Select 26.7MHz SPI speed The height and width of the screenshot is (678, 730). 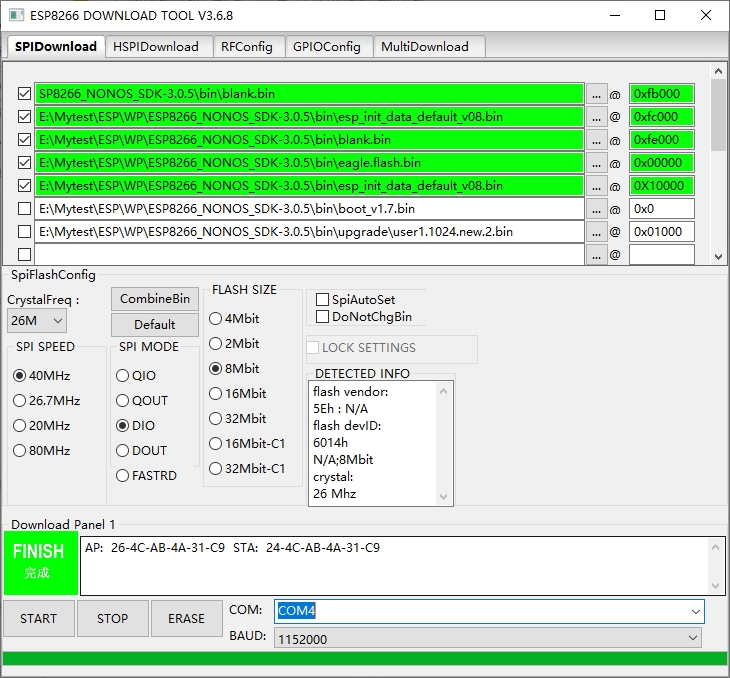click(x=47, y=400)
